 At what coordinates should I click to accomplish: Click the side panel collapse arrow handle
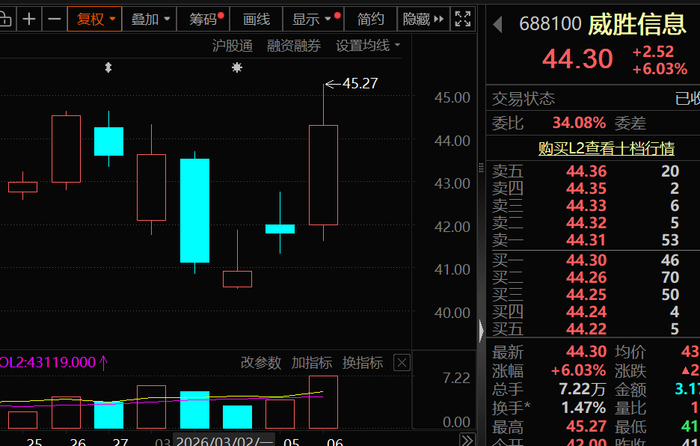click(x=481, y=331)
